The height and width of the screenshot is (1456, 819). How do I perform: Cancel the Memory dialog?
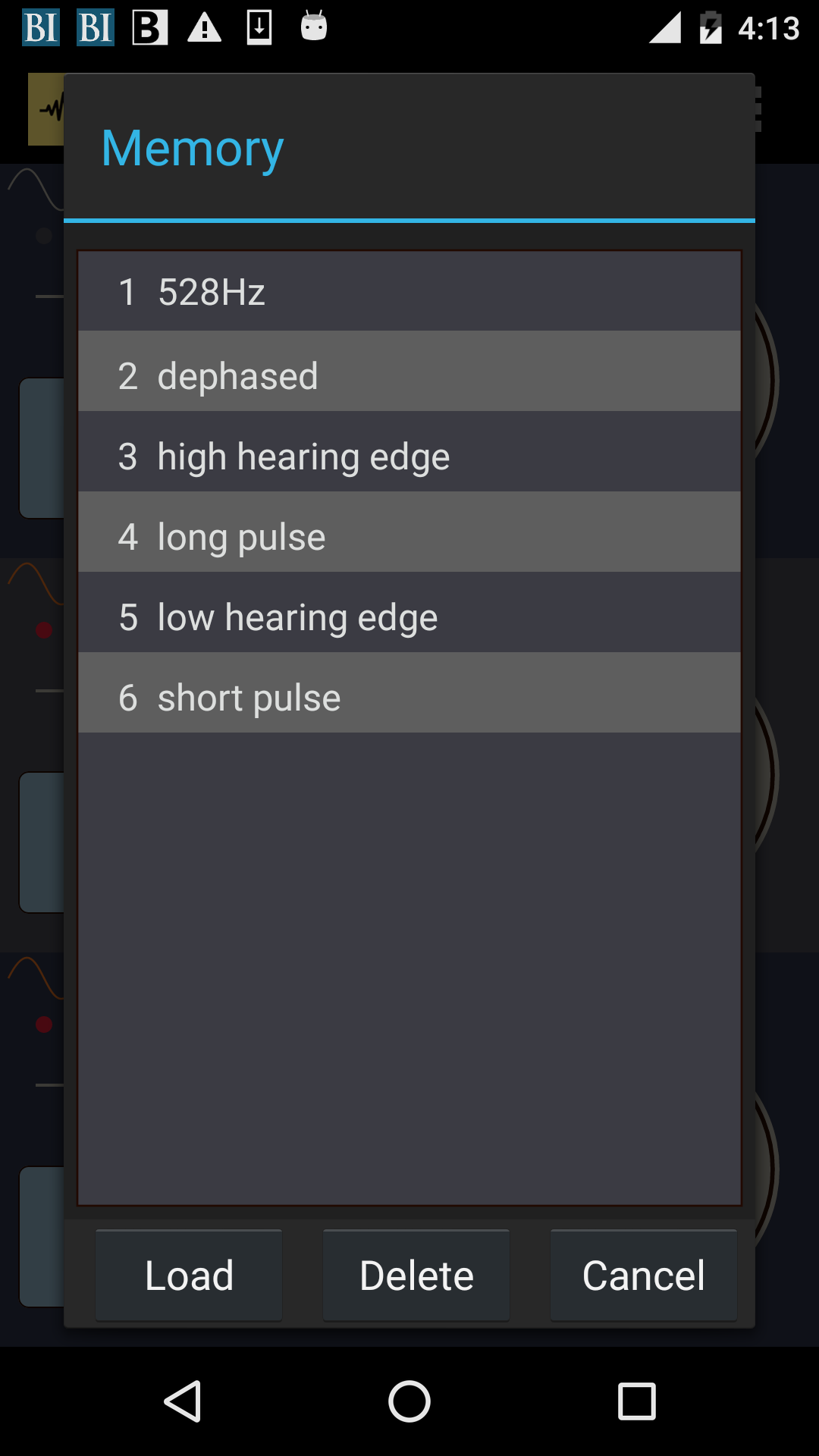643,1276
